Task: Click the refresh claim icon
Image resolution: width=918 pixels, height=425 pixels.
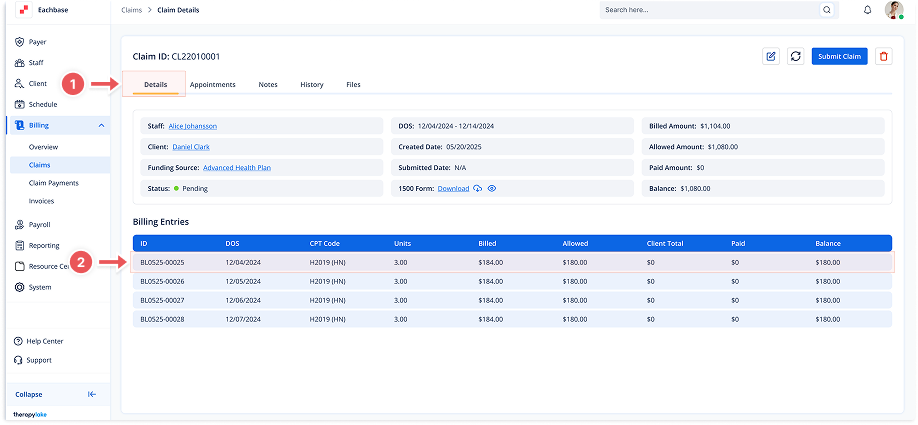Action: [x=795, y=56]
